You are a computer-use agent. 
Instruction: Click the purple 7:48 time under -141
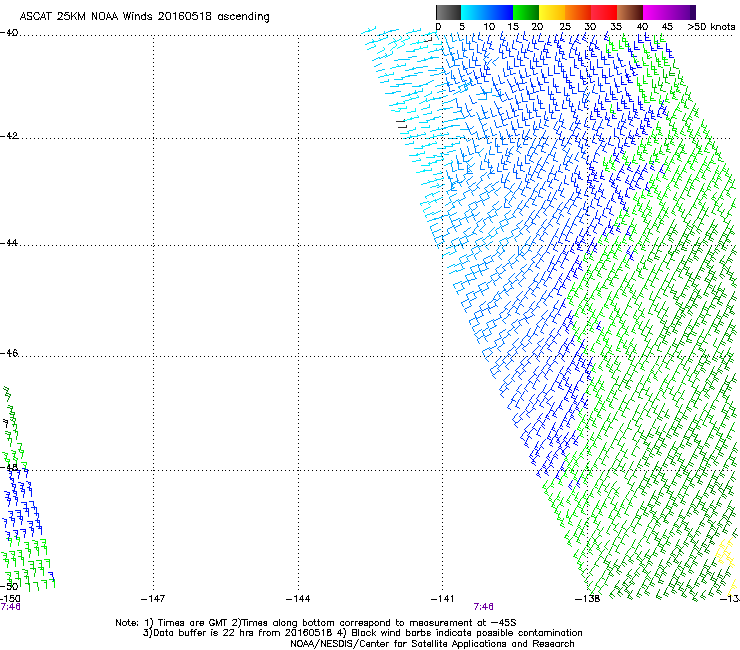484,607
